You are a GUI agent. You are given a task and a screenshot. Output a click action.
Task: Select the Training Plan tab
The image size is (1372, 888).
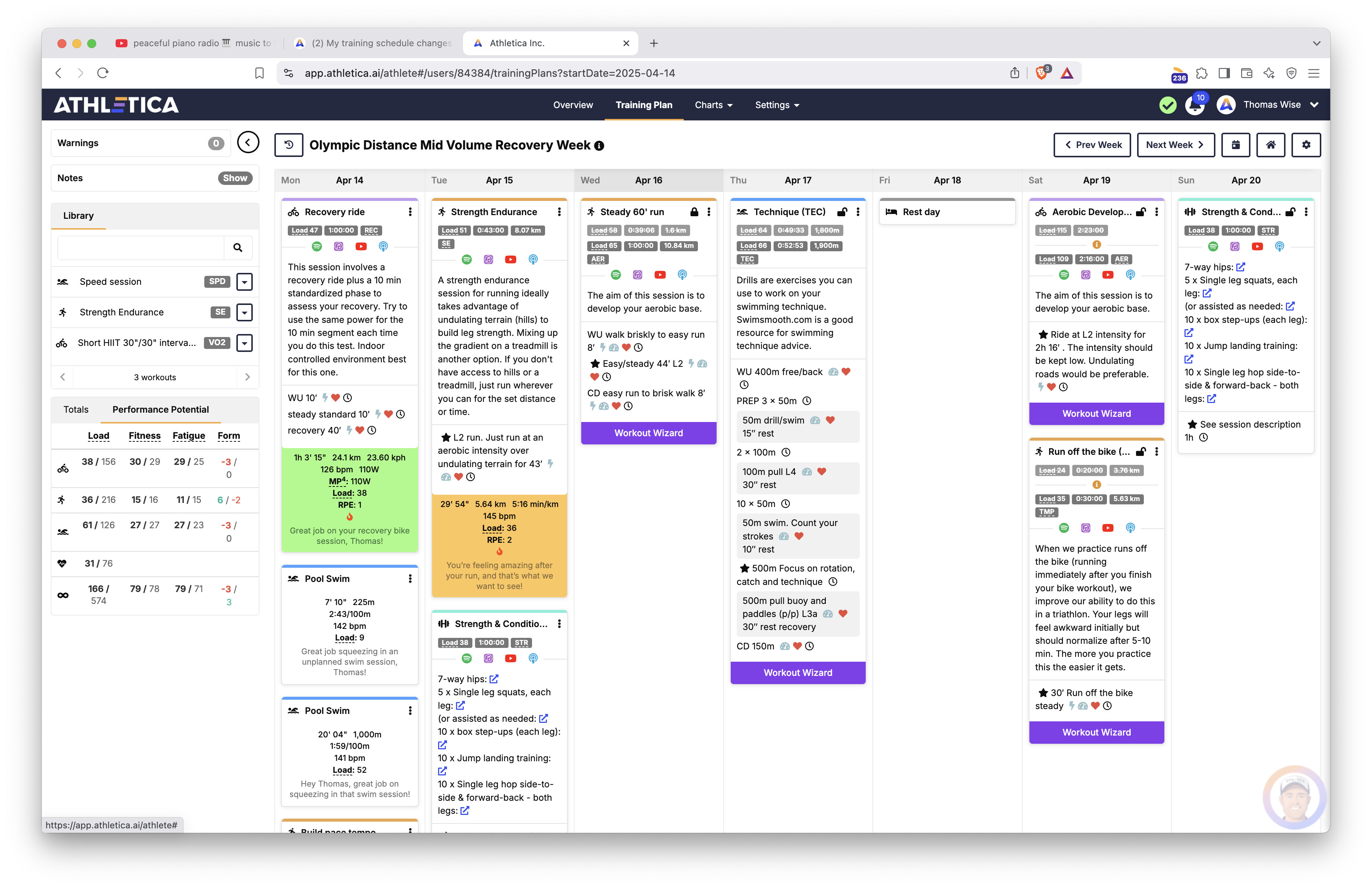643,105
